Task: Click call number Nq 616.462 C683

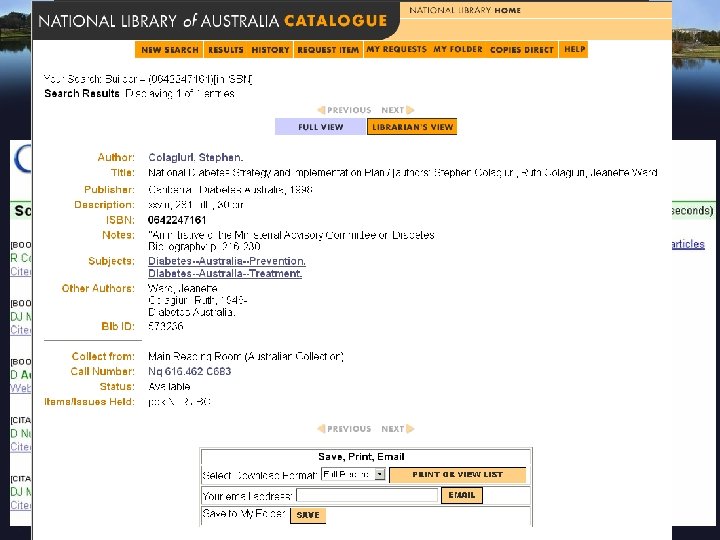Action: pos(189,371)
